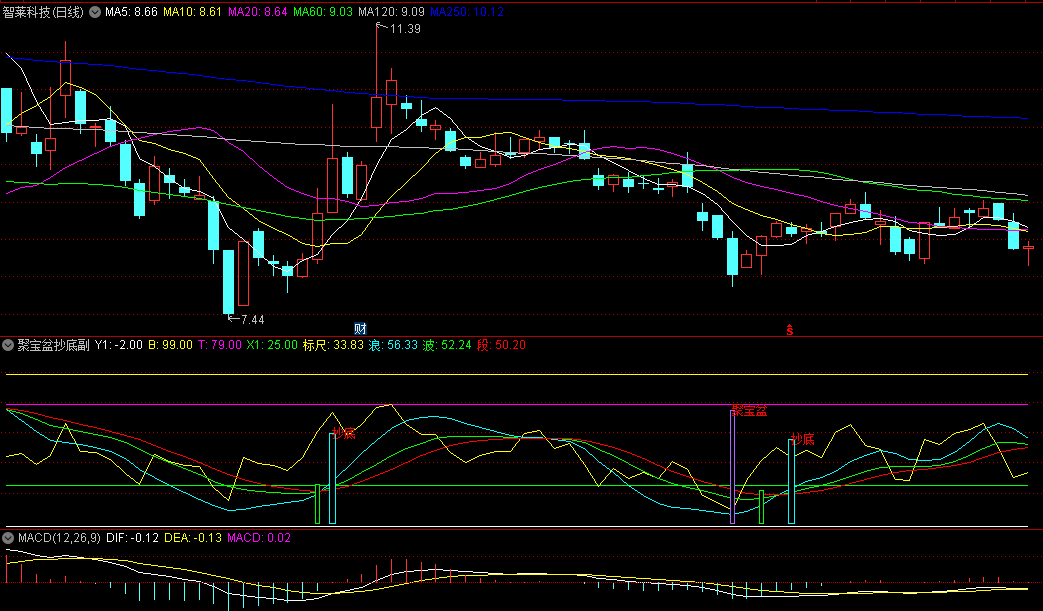
Task: Open the main chart indicator dropdown arrow
Action: pyautogui.click(x=95, y=12)
